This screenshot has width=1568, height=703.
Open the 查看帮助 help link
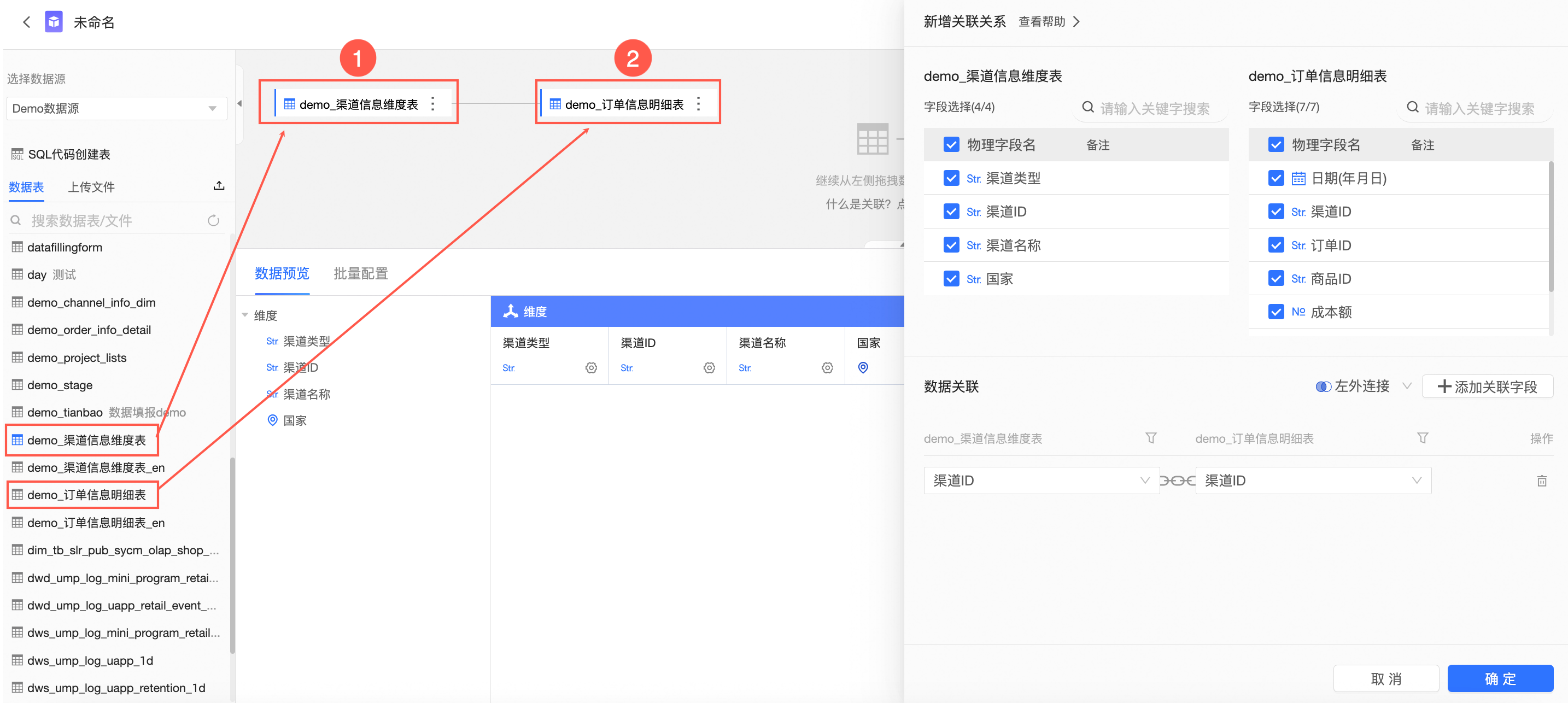tap(1042, 22)
